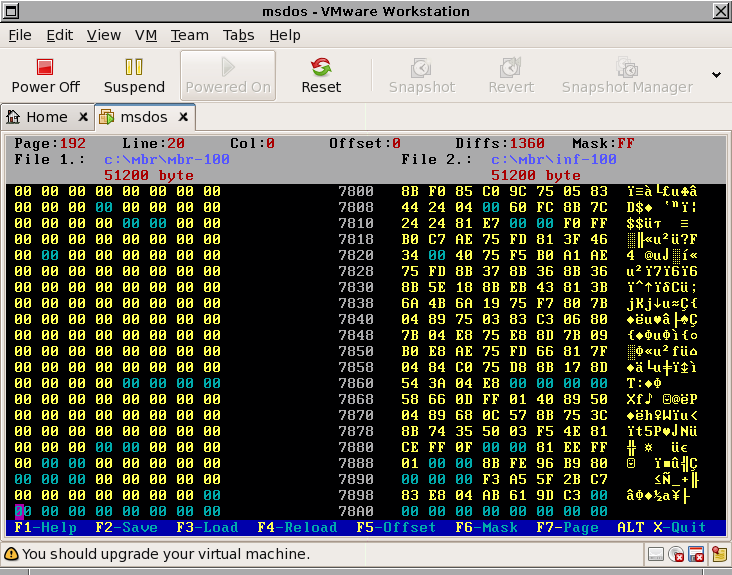
Task: Click offset address 7860
Action: [x=356, y=383]
